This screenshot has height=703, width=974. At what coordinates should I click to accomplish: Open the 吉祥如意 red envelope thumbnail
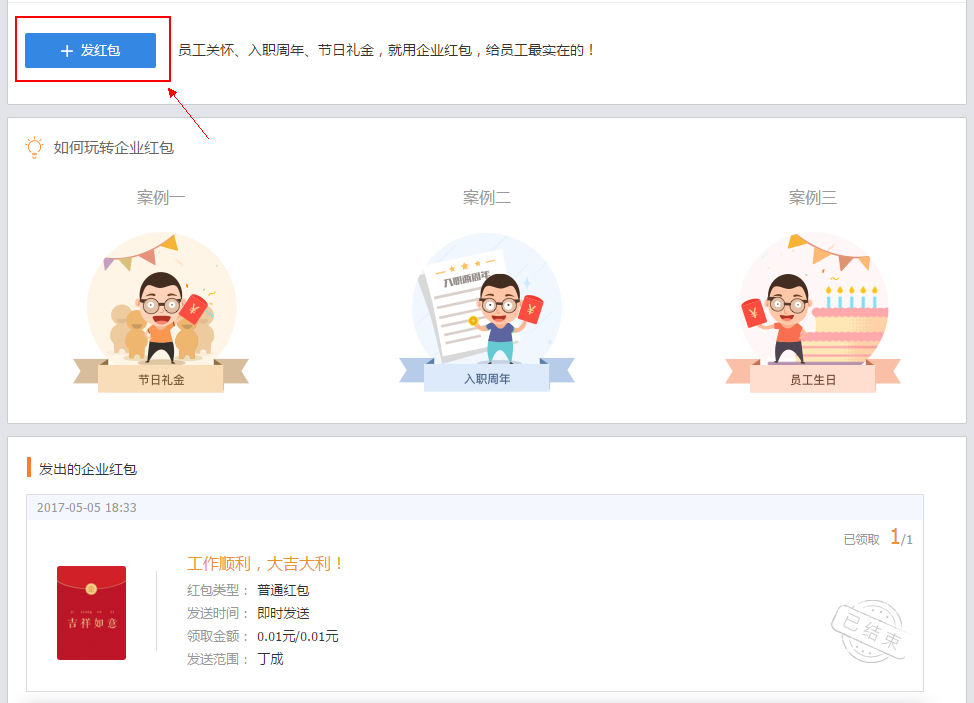[92, 613]
